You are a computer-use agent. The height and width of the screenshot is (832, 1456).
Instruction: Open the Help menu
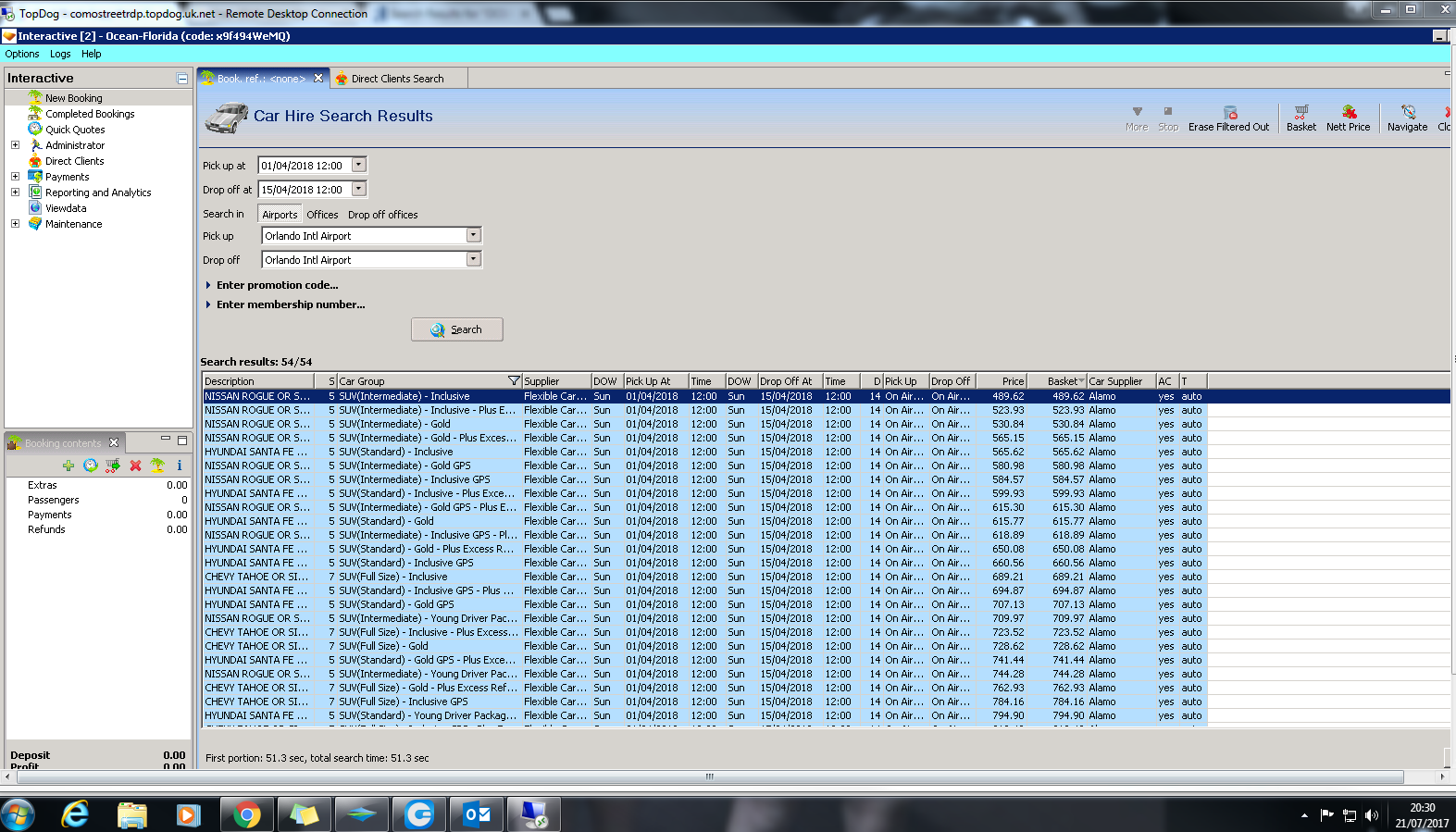click(91, 54)
